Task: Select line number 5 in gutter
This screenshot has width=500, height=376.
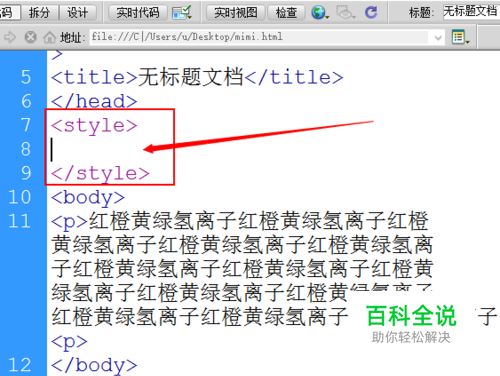Action: (26, 77)
